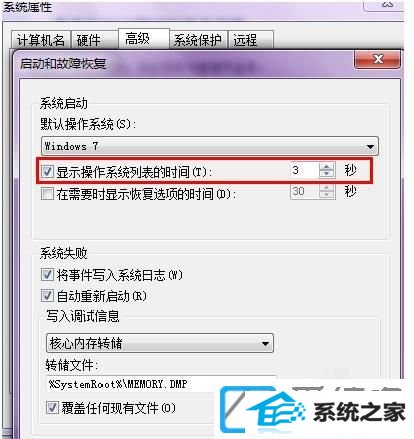Click recovery options time up arrow
The image size is (414, 439).
click(x=326, y=188)
